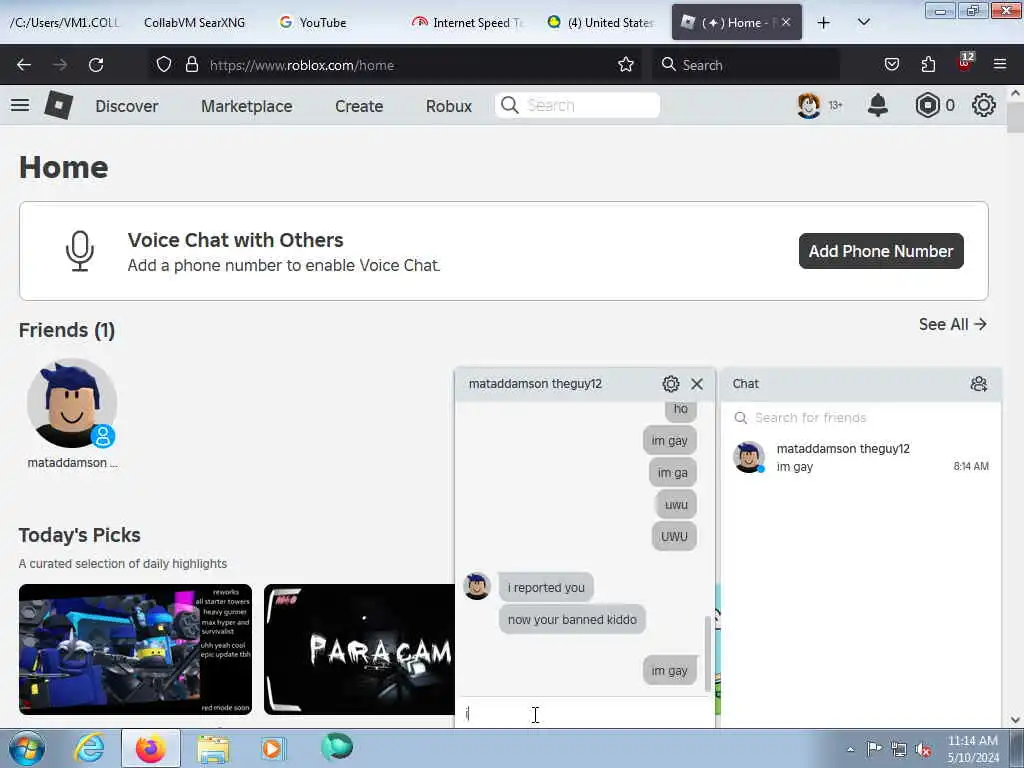
Task: Click the "UWU" uppercase chat message
Action: [x=674, y=536]
